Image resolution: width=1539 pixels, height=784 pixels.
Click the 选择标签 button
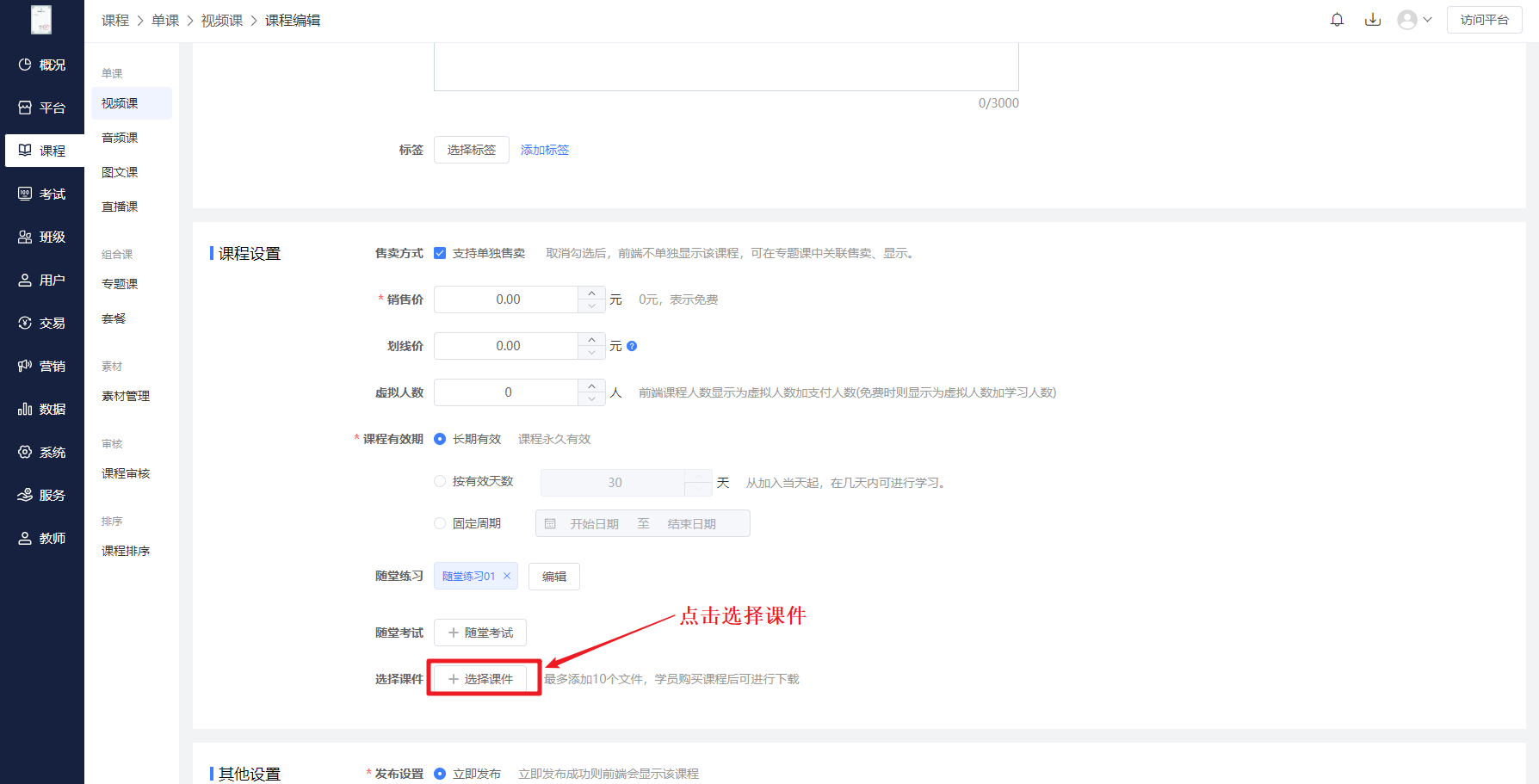[x=472, y=150]
